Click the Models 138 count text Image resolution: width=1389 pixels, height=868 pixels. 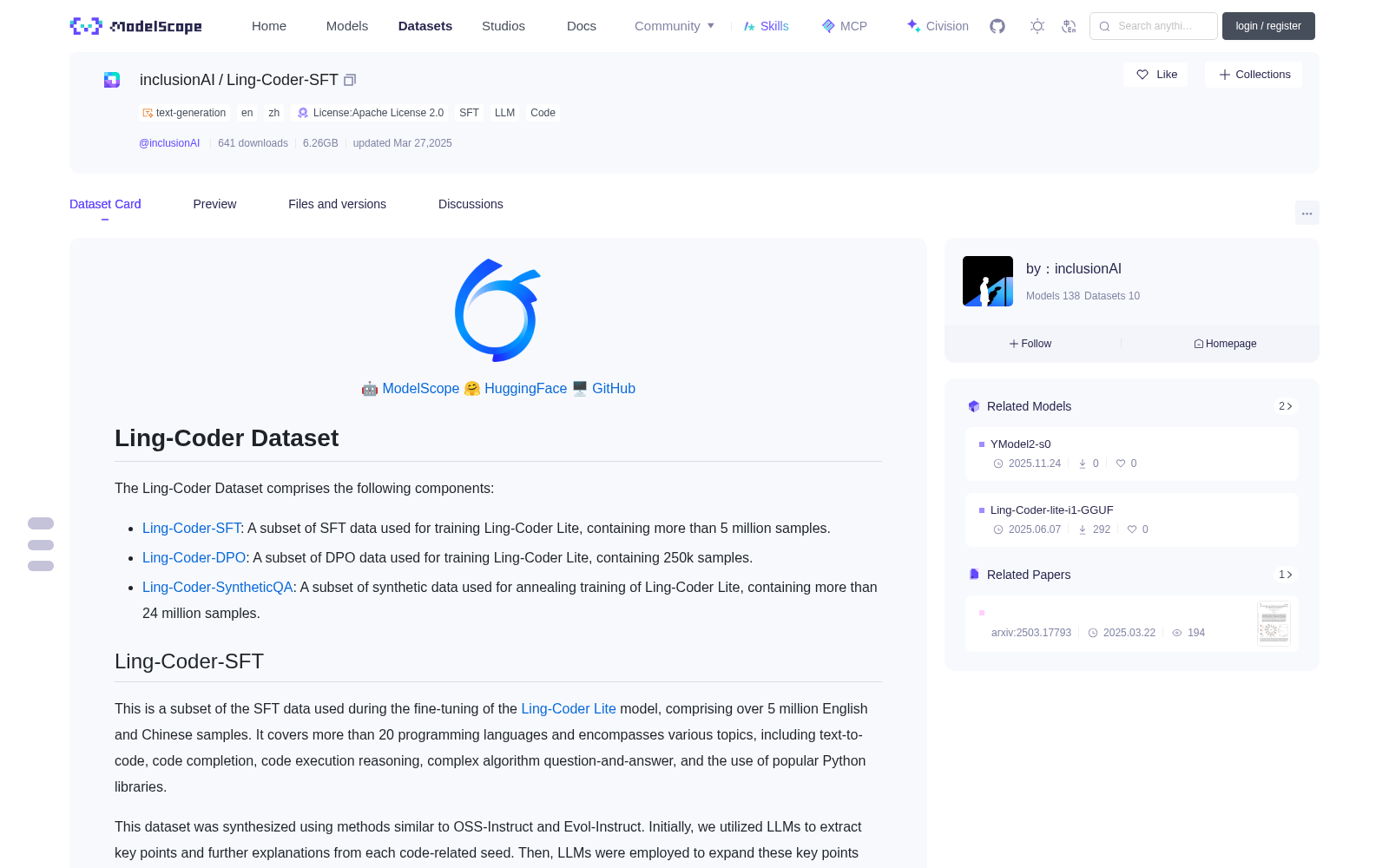pyautogui.click(x=1052, y=296)
